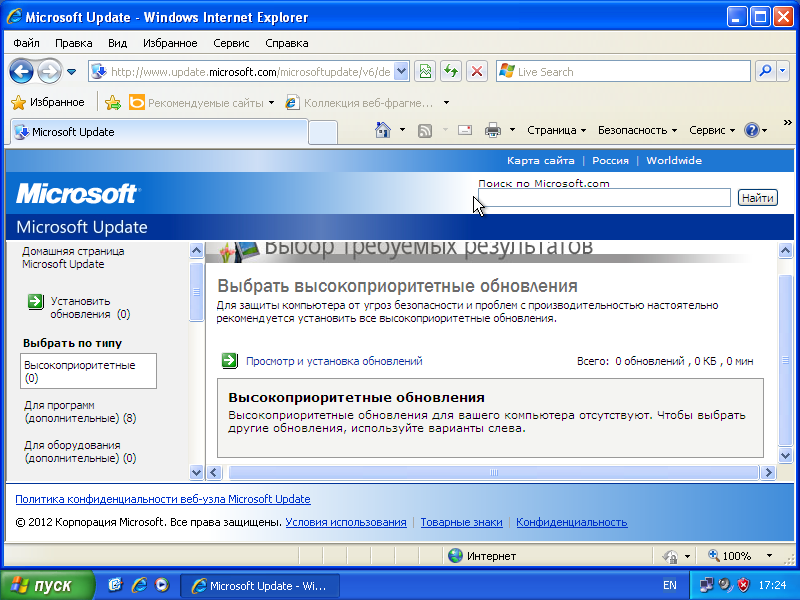Select Для оборудования (дополнительные) (0)
Image resolution: width=800 pixels, height=600 pixels.
[80, 452]
